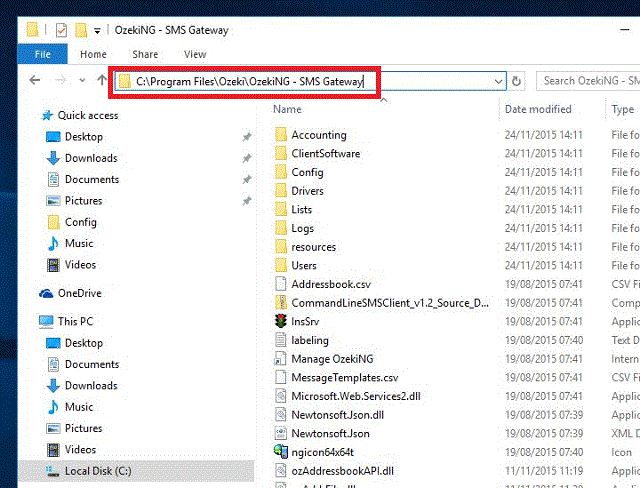Select the Users folder icon
The width and height of the screenshot is (640, 488).
(x=281, y=265)
